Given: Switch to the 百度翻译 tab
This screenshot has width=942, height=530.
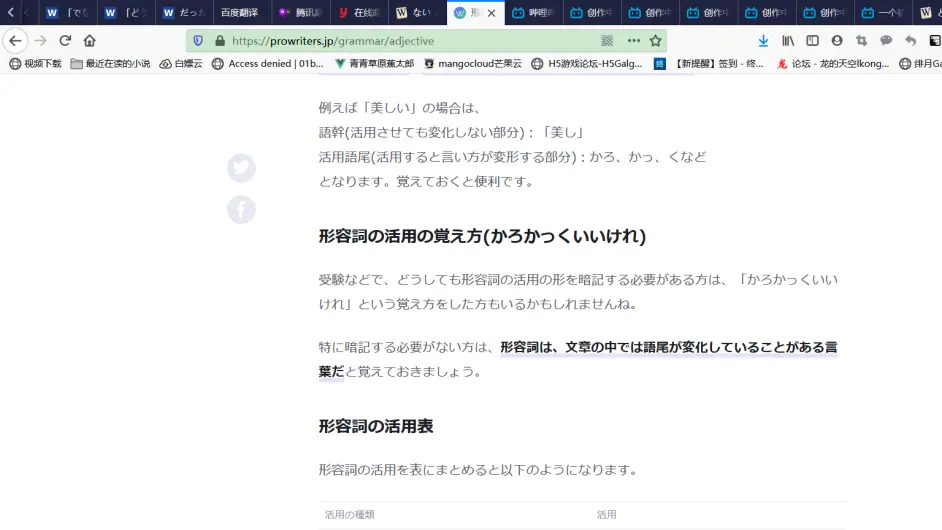Looking at the screenshot, I should (243, 13).
